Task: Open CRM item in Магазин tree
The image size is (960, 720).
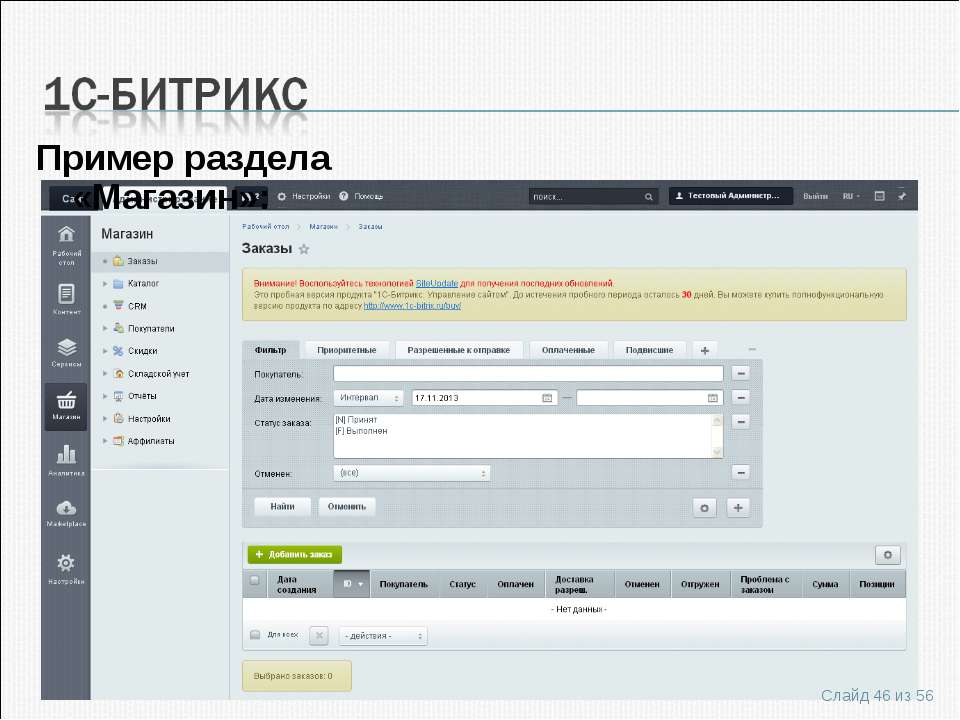Action: (x=137, y=306)
